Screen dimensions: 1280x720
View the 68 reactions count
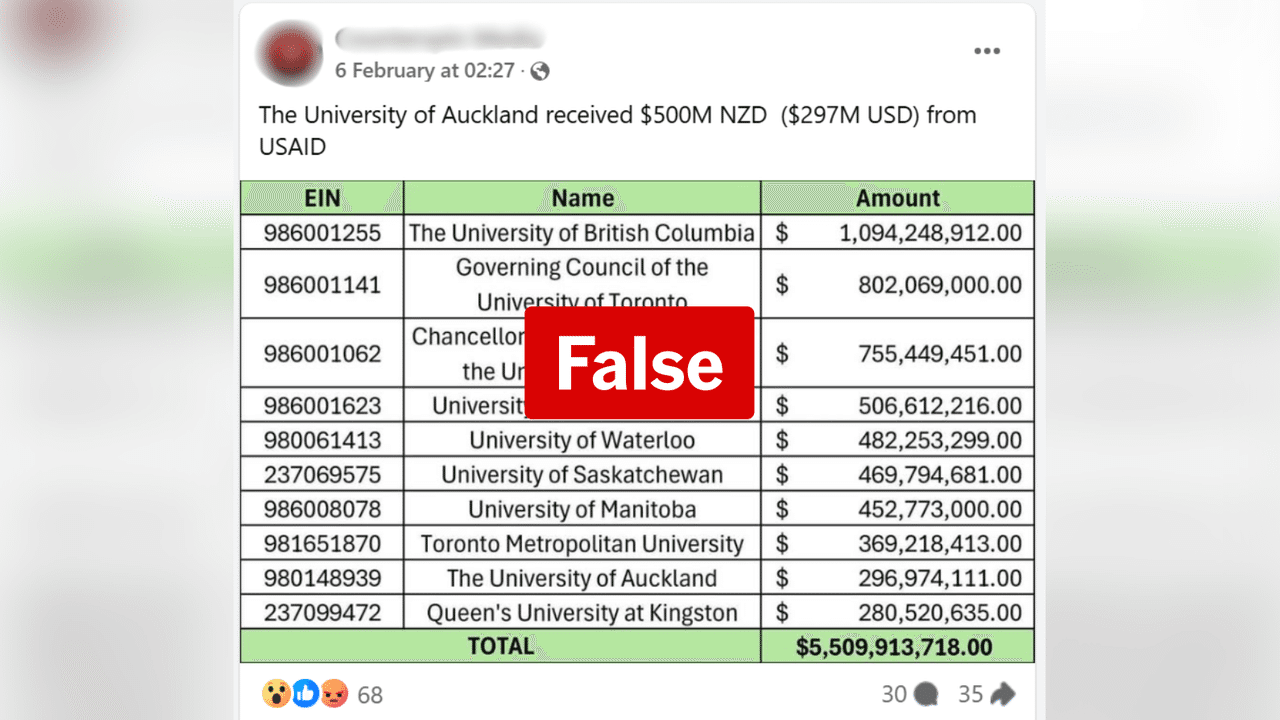(370, 693)
